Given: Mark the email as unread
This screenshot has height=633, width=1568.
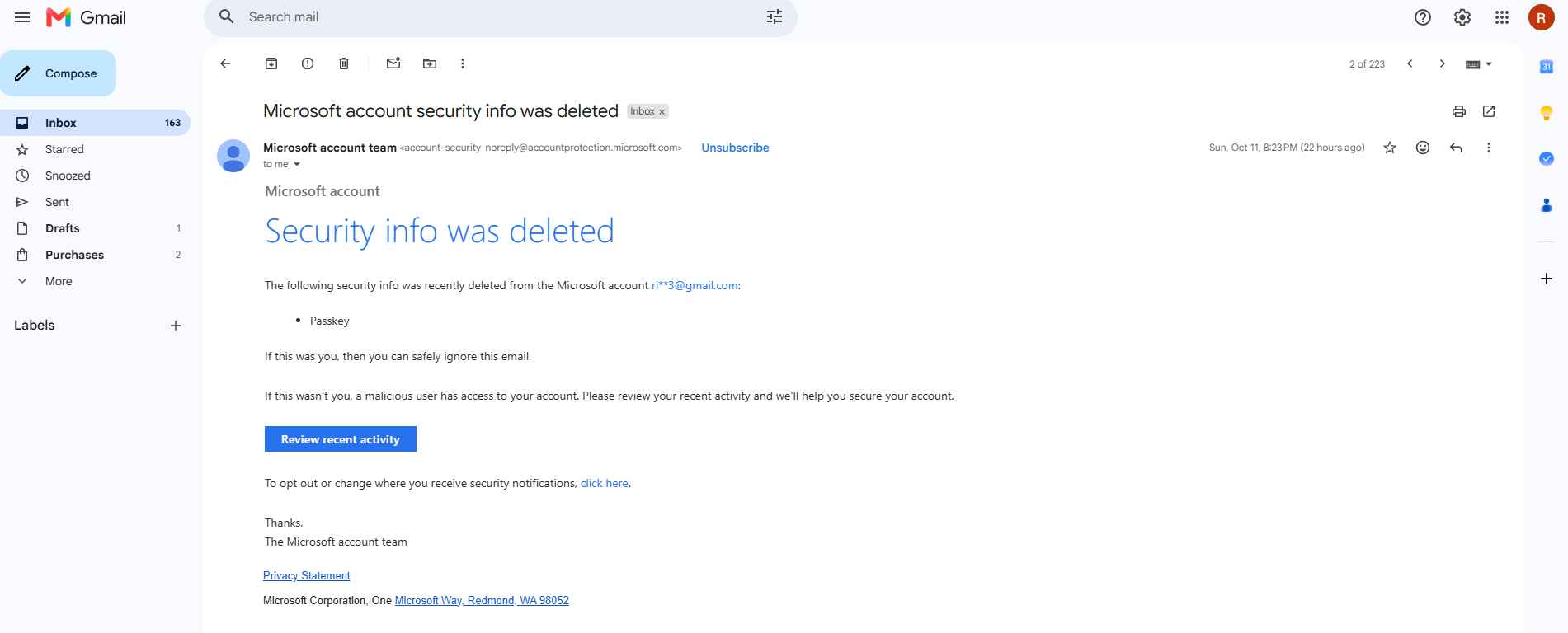Looking at the screenshot, I should click(x=393, y=63).
